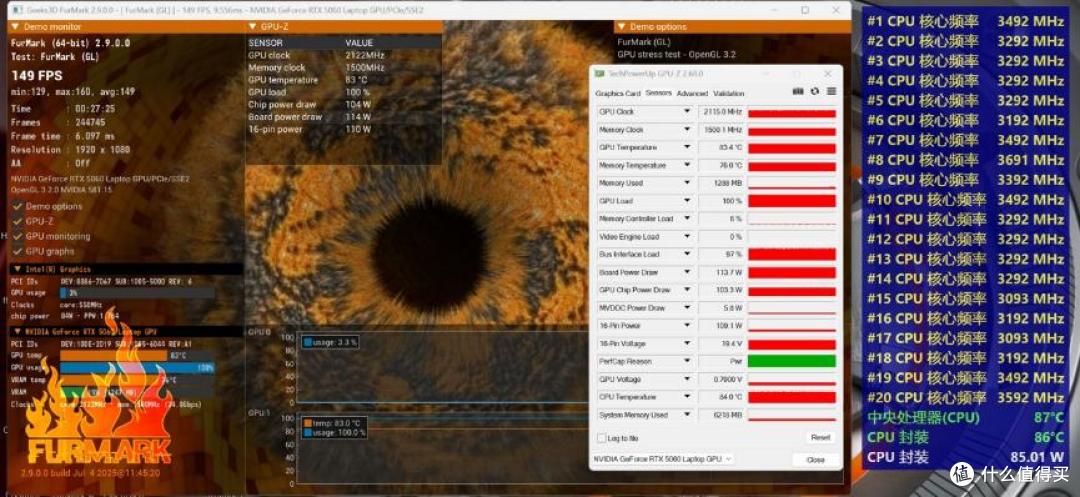Collapse the Intel(R) Graphics section
Viewport: 1080px width, 497px height.
point(125,269)
